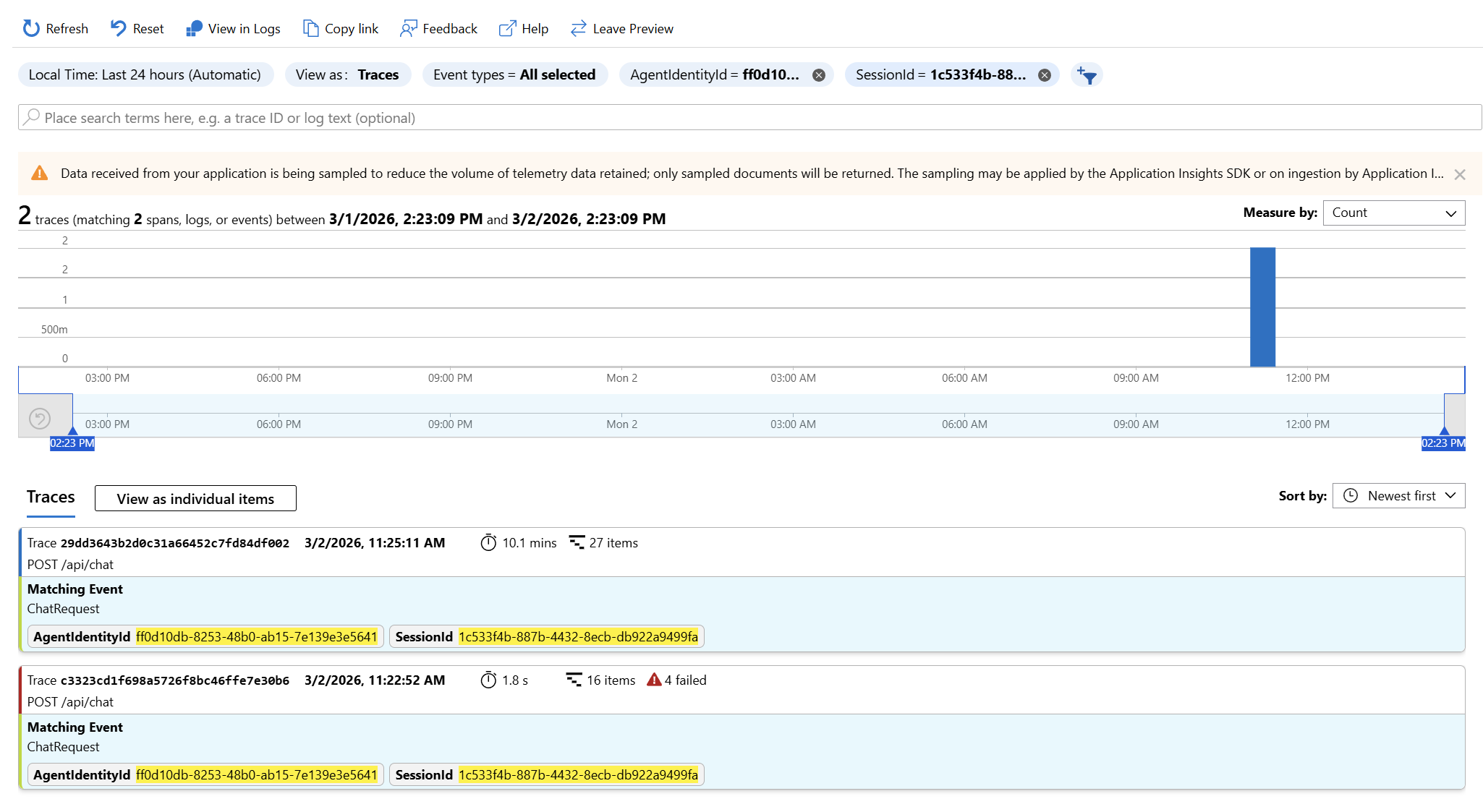The image size is (1483, 812).
Task: Leave Preview mode
Action: click(x=621, y=28)
